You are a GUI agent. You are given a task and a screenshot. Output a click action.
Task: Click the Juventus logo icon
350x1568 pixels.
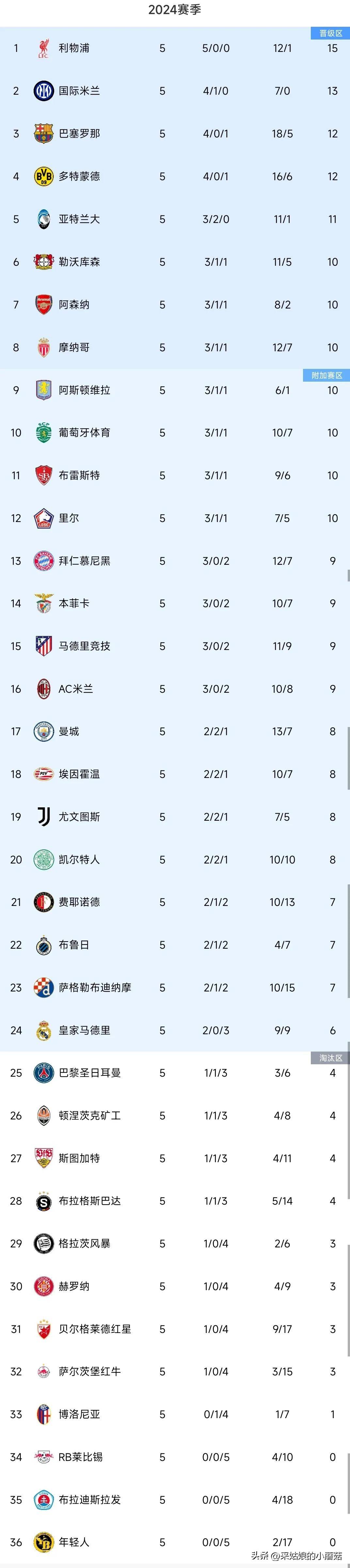43,817
